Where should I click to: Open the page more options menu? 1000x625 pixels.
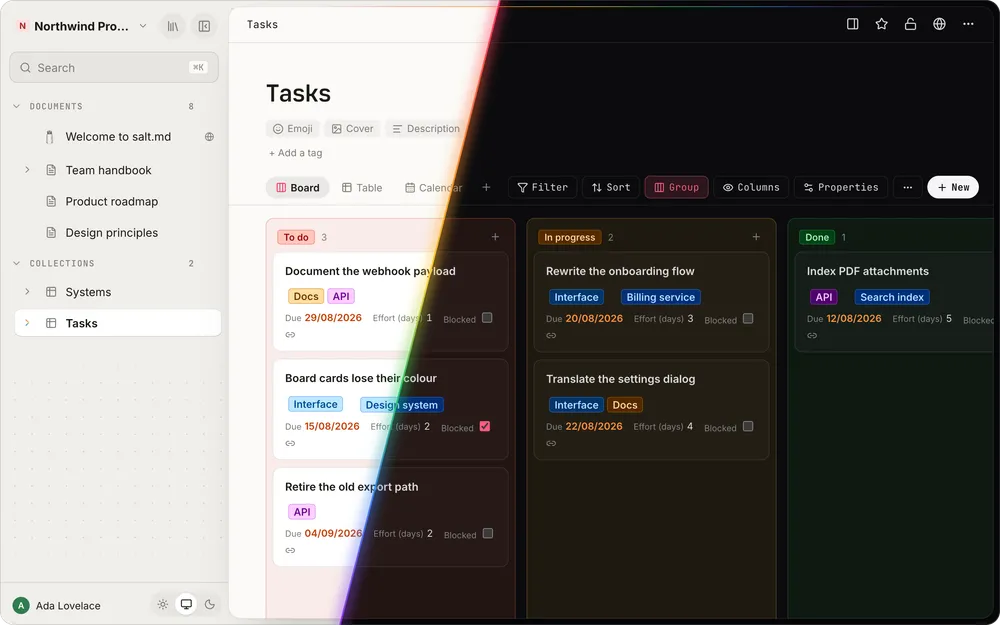click(x=968, y=24)
